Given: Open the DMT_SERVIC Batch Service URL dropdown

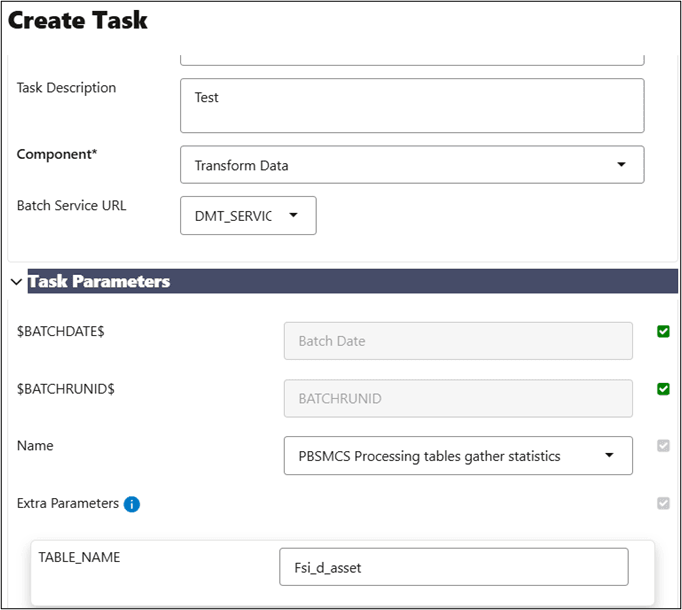Looking at the screenshot, I should click(x=247, y=215).
